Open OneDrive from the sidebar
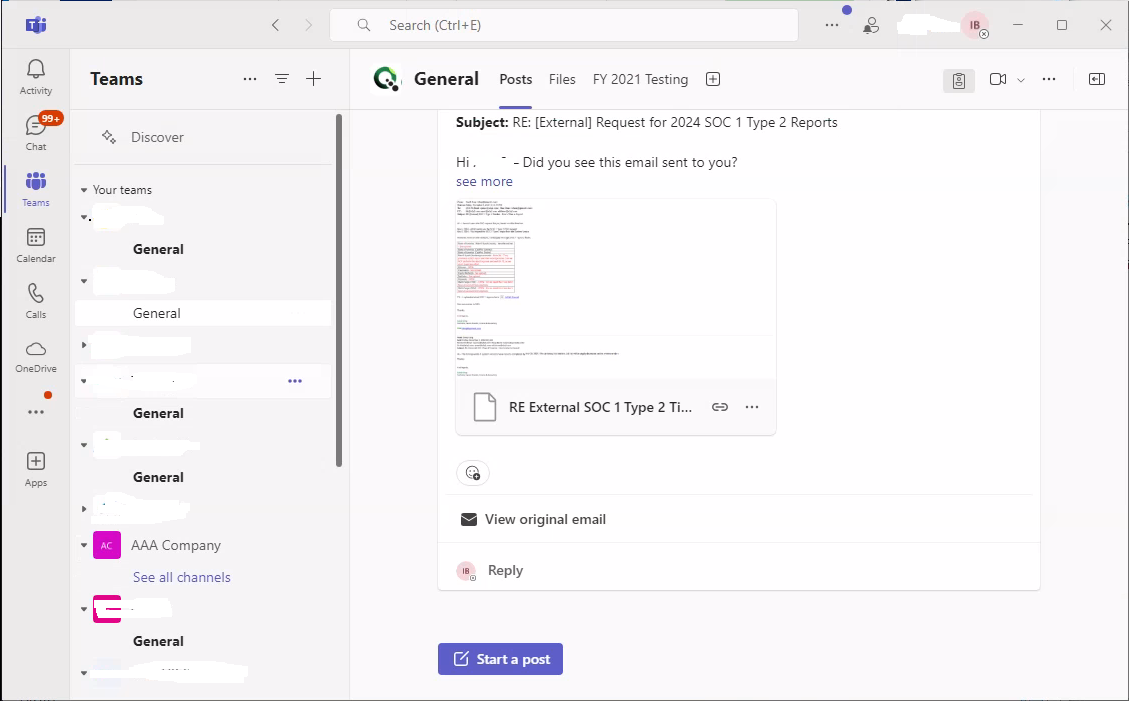 click(x=36, y=356)
